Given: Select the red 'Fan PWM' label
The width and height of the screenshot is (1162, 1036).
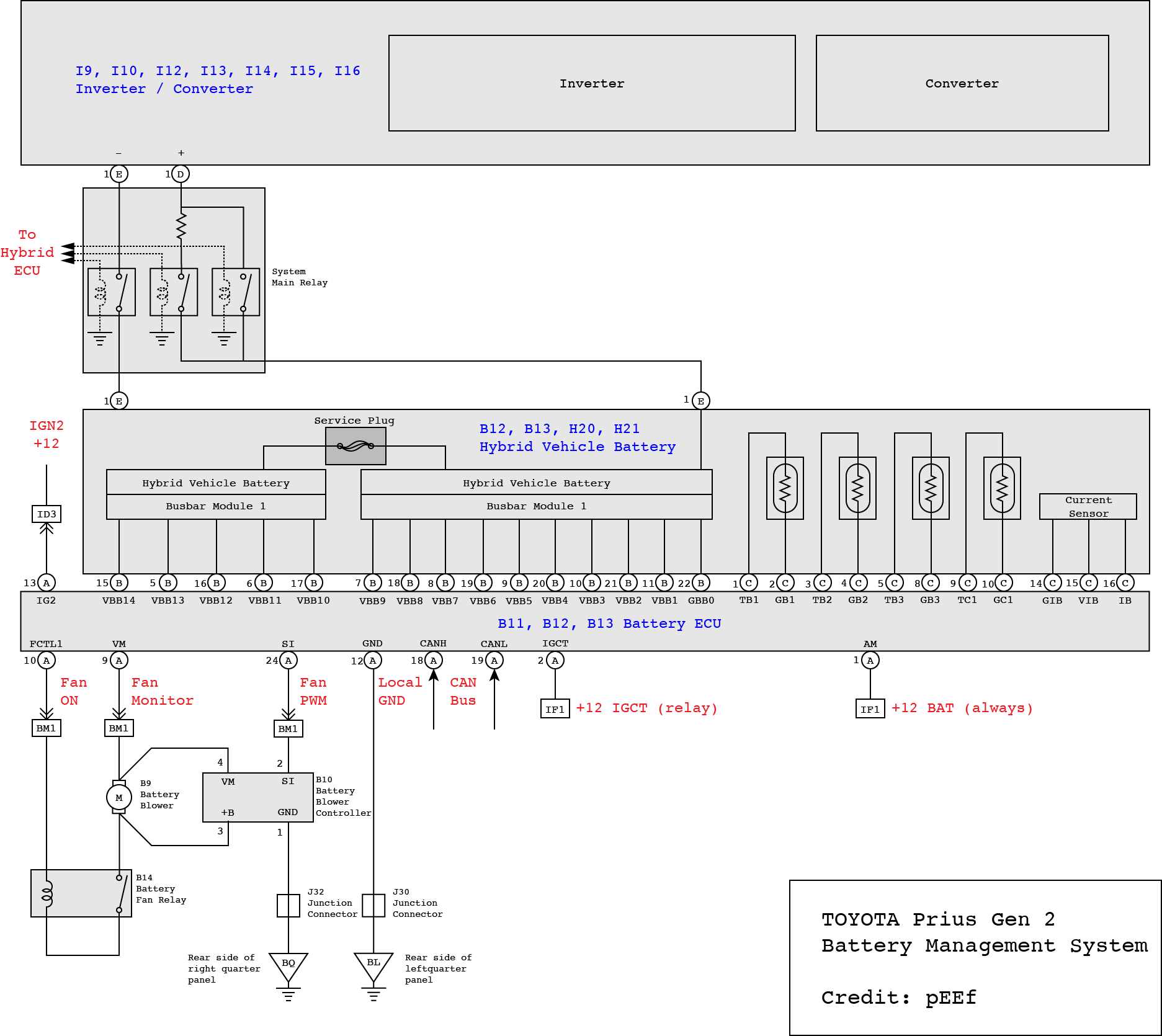Looking at the screenshot, I should 313,691.
